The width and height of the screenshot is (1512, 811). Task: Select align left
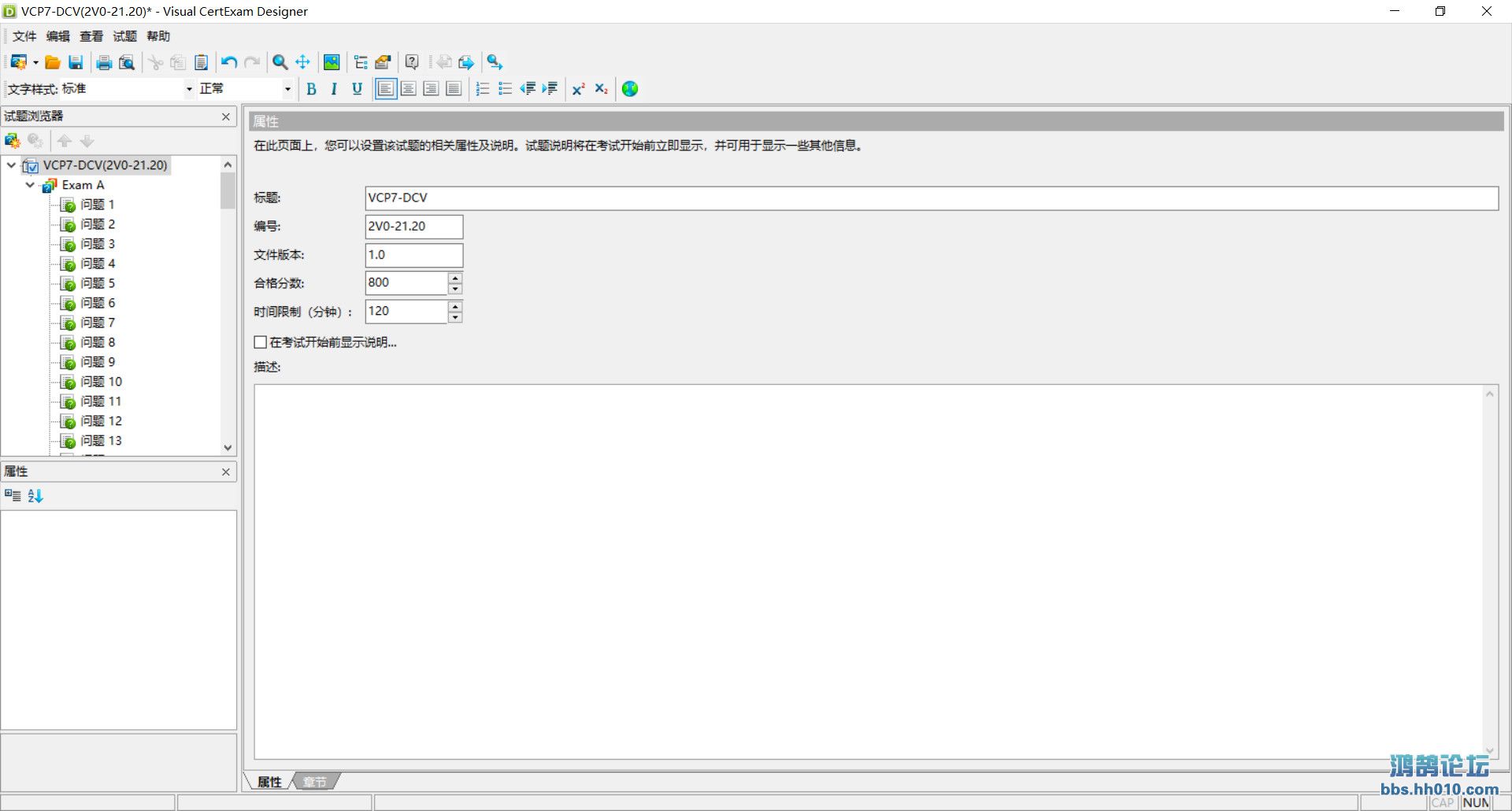pos(386,89)
